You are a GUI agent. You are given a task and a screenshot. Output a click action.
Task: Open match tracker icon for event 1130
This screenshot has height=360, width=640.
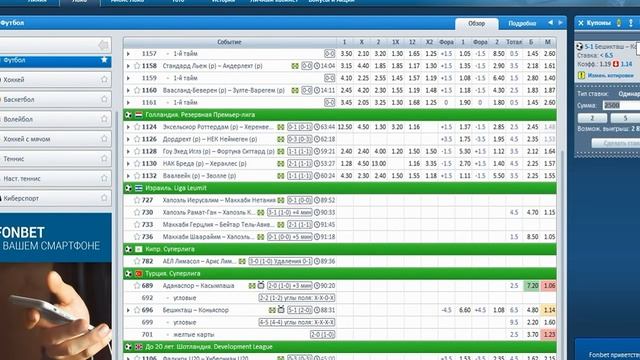pos(280,164)
